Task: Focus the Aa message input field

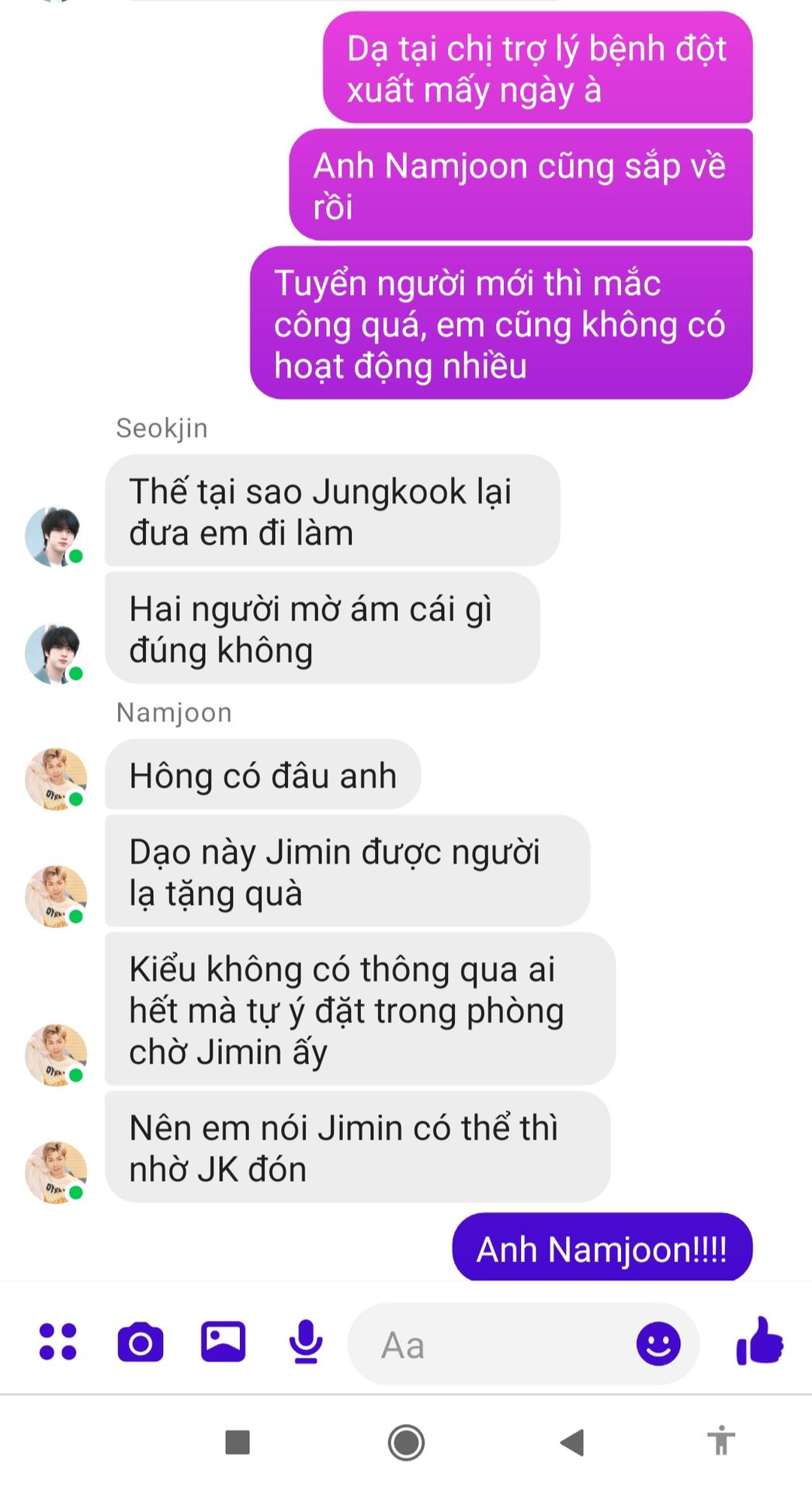Action: tap(523, 1343)
